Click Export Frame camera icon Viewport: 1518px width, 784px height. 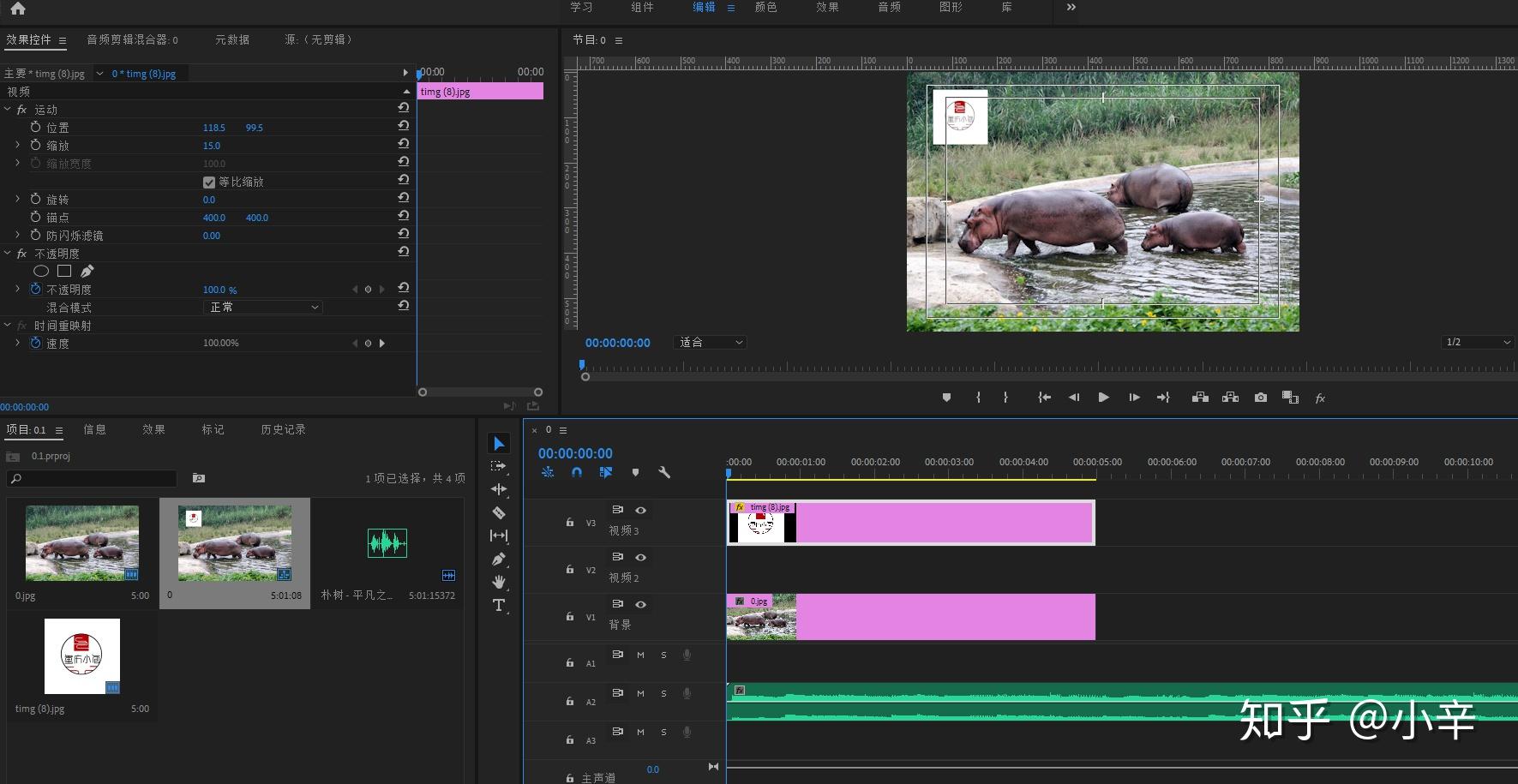pyautogui.click(x=1260, y=398)
